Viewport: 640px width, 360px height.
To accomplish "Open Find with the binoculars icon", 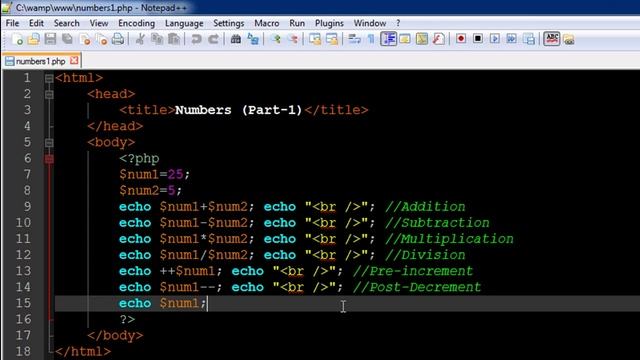I will 236,39.
